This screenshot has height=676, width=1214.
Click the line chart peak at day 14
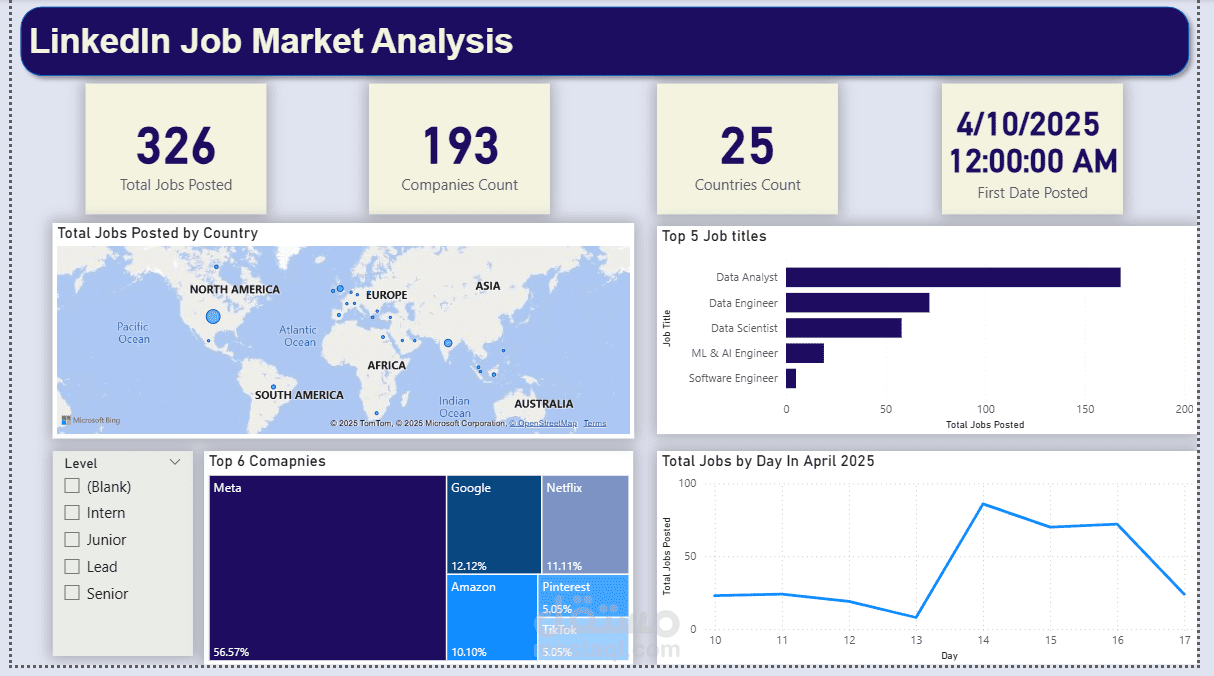tap(983, 504)
